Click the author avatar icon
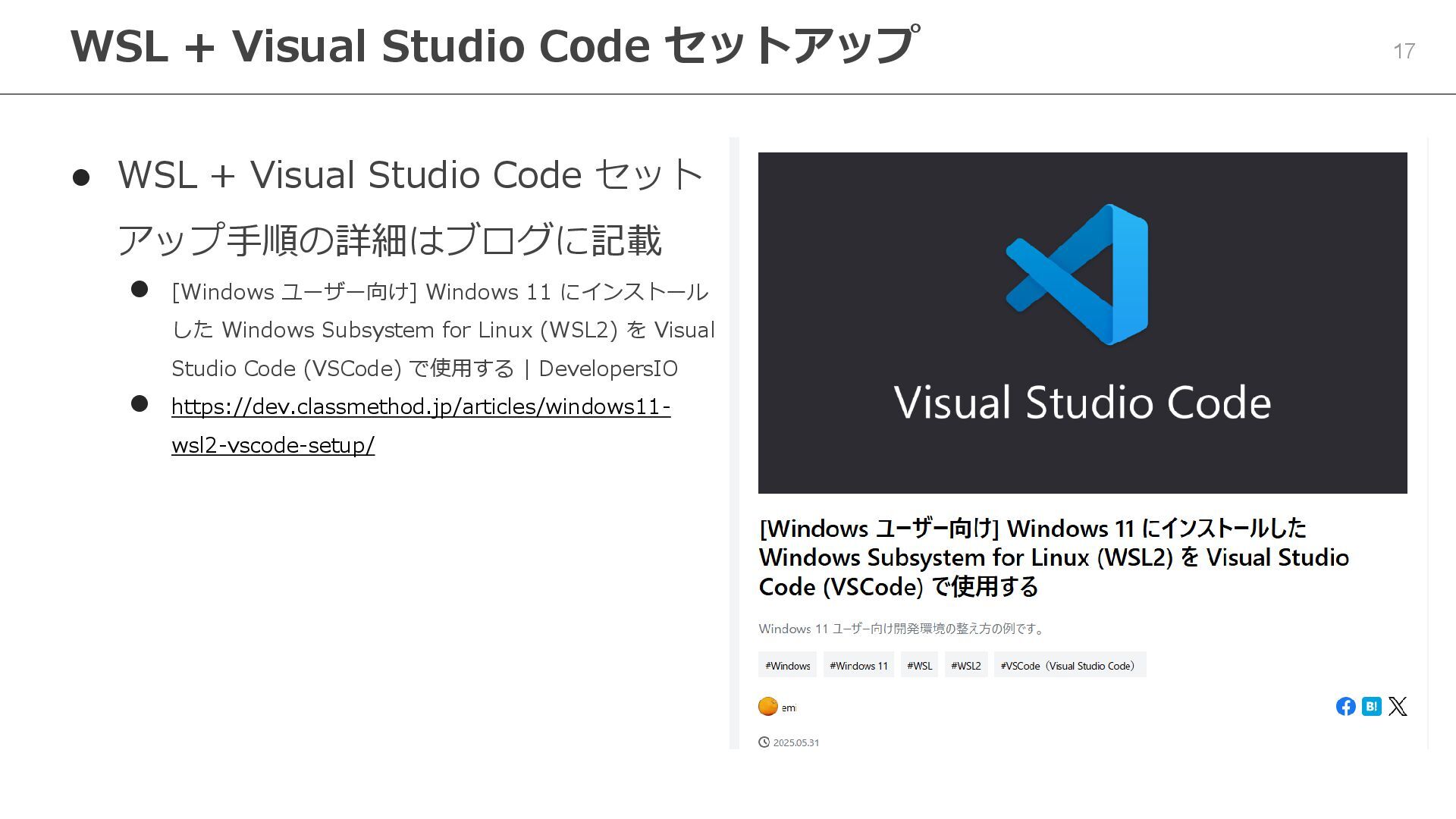 point(767,706)
